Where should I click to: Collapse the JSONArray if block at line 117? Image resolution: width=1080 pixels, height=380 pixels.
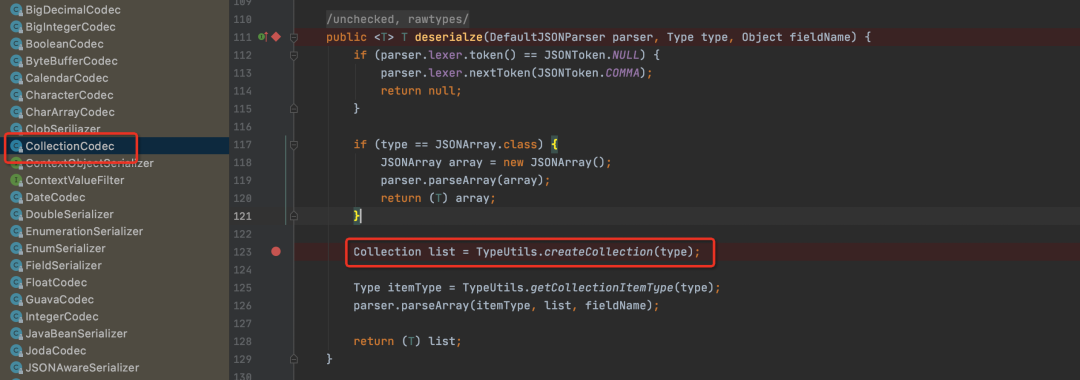[x=294, y=145]
